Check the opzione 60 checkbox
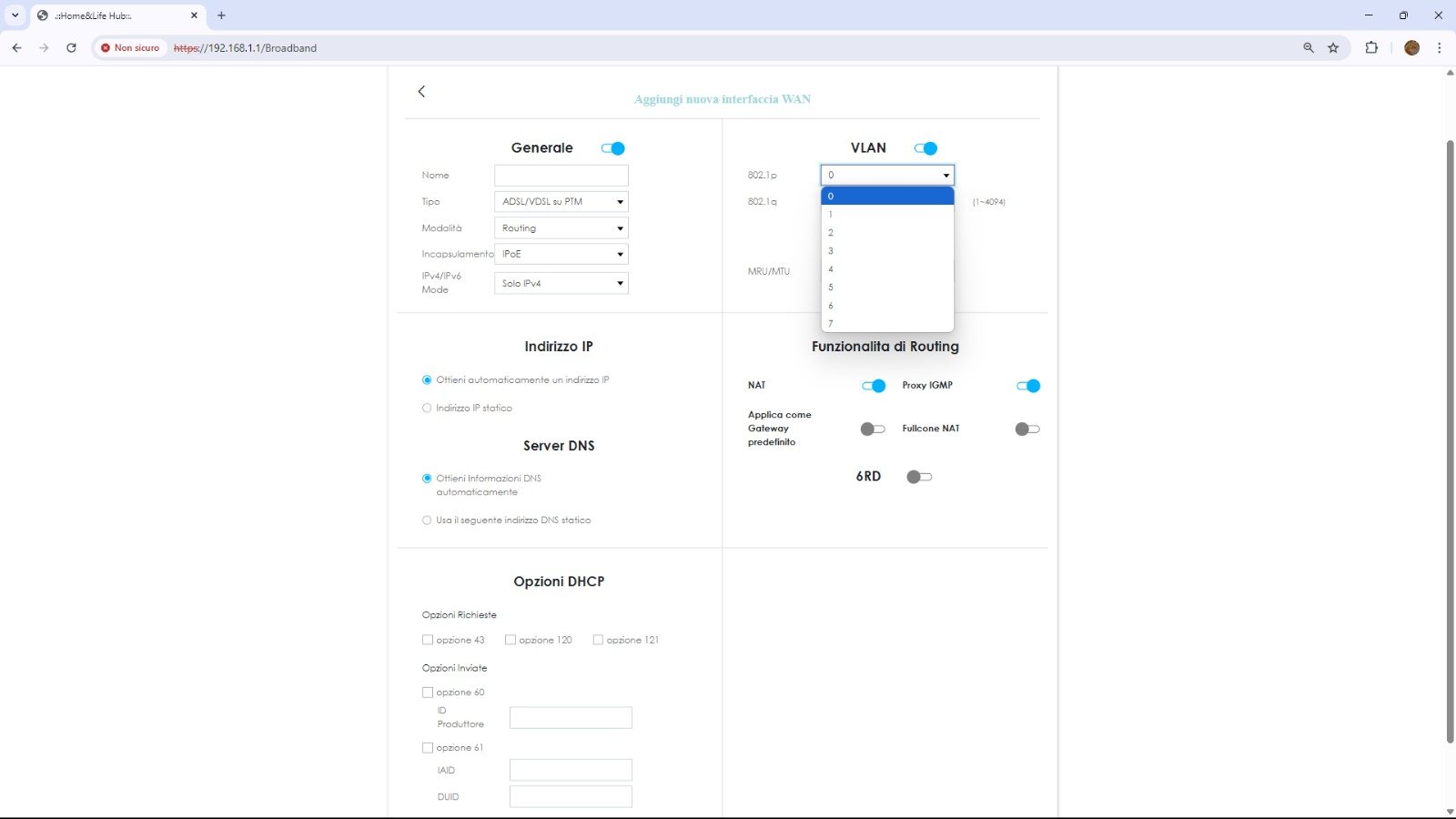The height and width of the screenshot is (819, 1456). tap(428, 693)
